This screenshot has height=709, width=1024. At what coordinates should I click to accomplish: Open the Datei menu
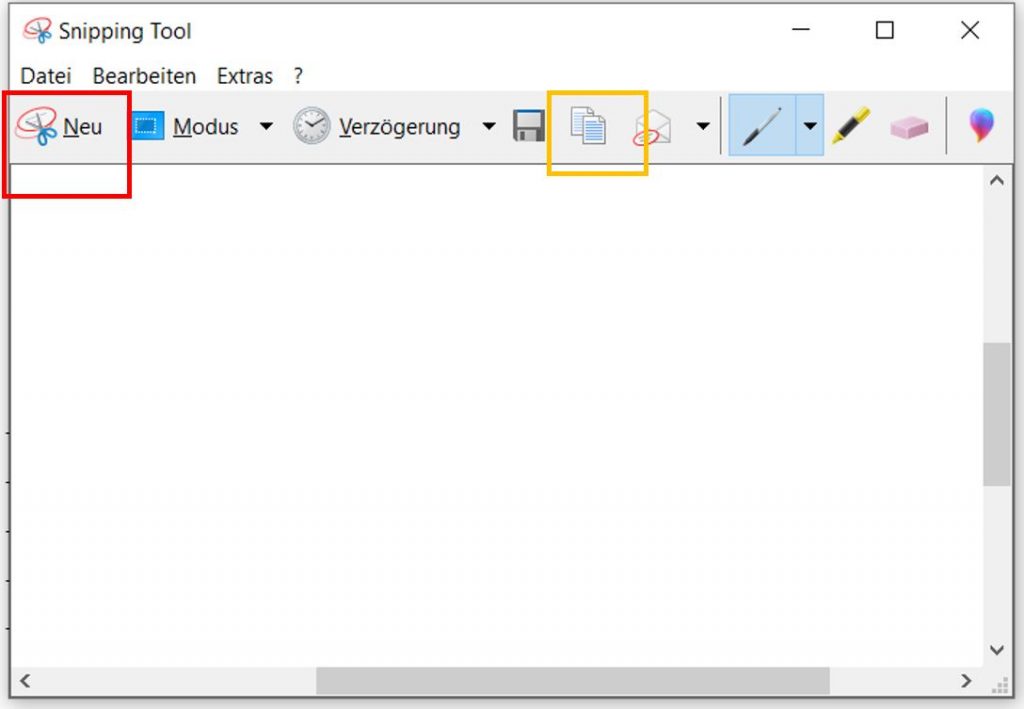point(46,76)
